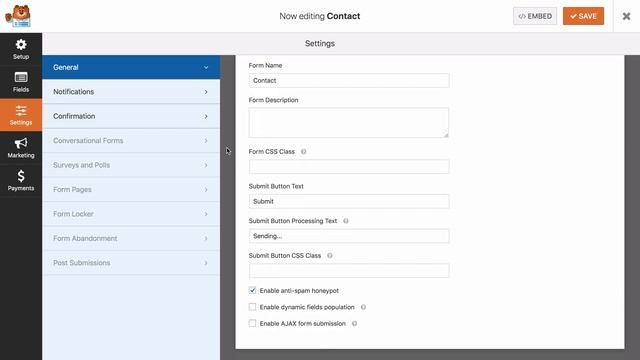
Task: Focus the Form CSS Class field
Action: (x=349, y=167)
